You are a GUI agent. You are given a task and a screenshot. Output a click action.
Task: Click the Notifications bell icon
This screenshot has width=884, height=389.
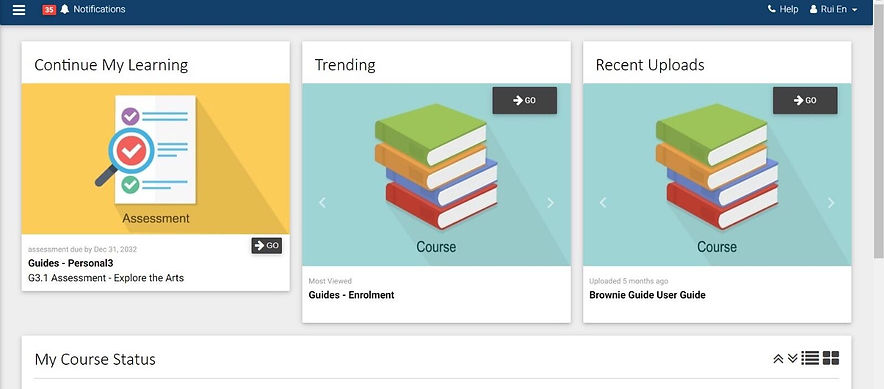65,10
